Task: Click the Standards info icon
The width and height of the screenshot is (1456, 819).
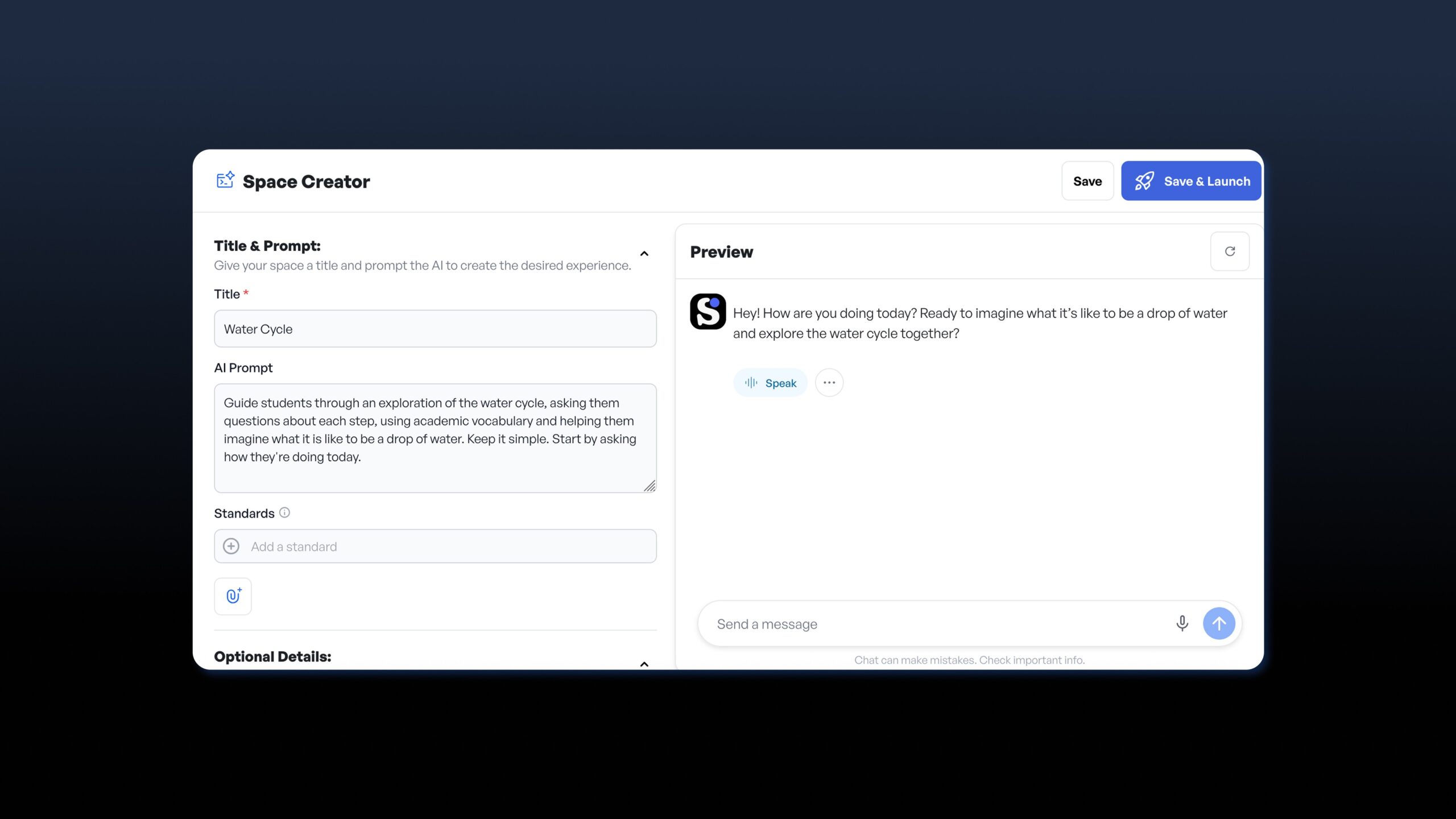Action: click(285, 512)
